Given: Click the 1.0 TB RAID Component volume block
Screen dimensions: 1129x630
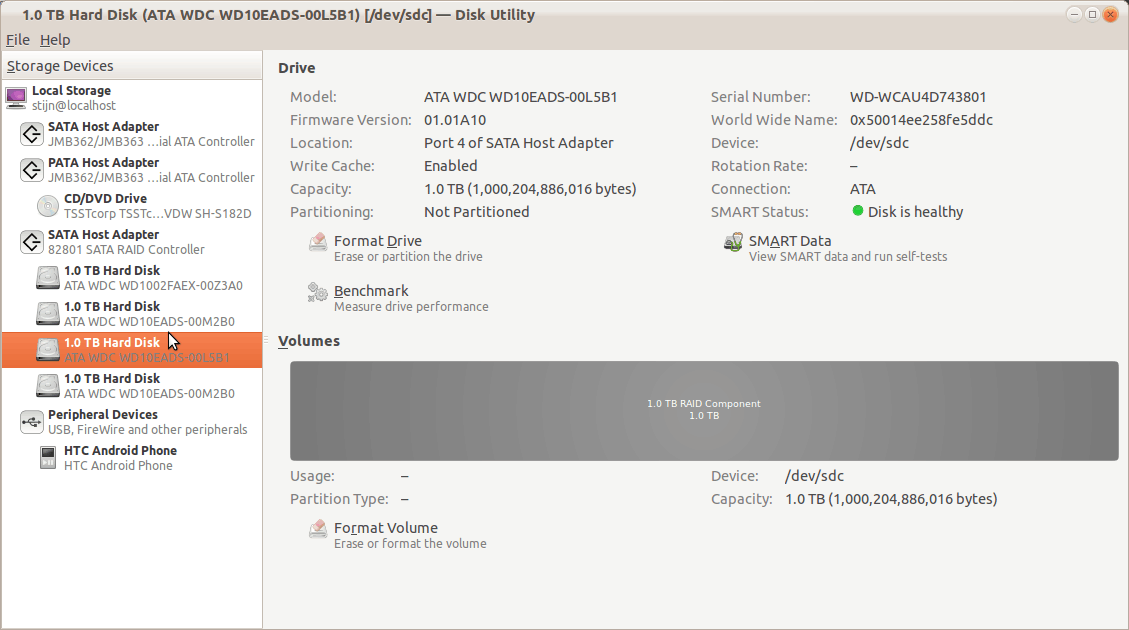Looking at the screenshot, I should (x=703, y=410).
